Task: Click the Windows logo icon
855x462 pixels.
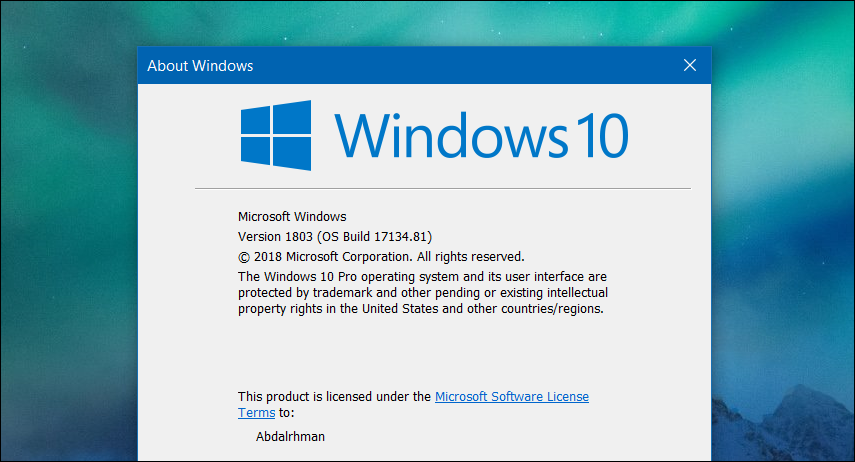Action: pos(276,135)
